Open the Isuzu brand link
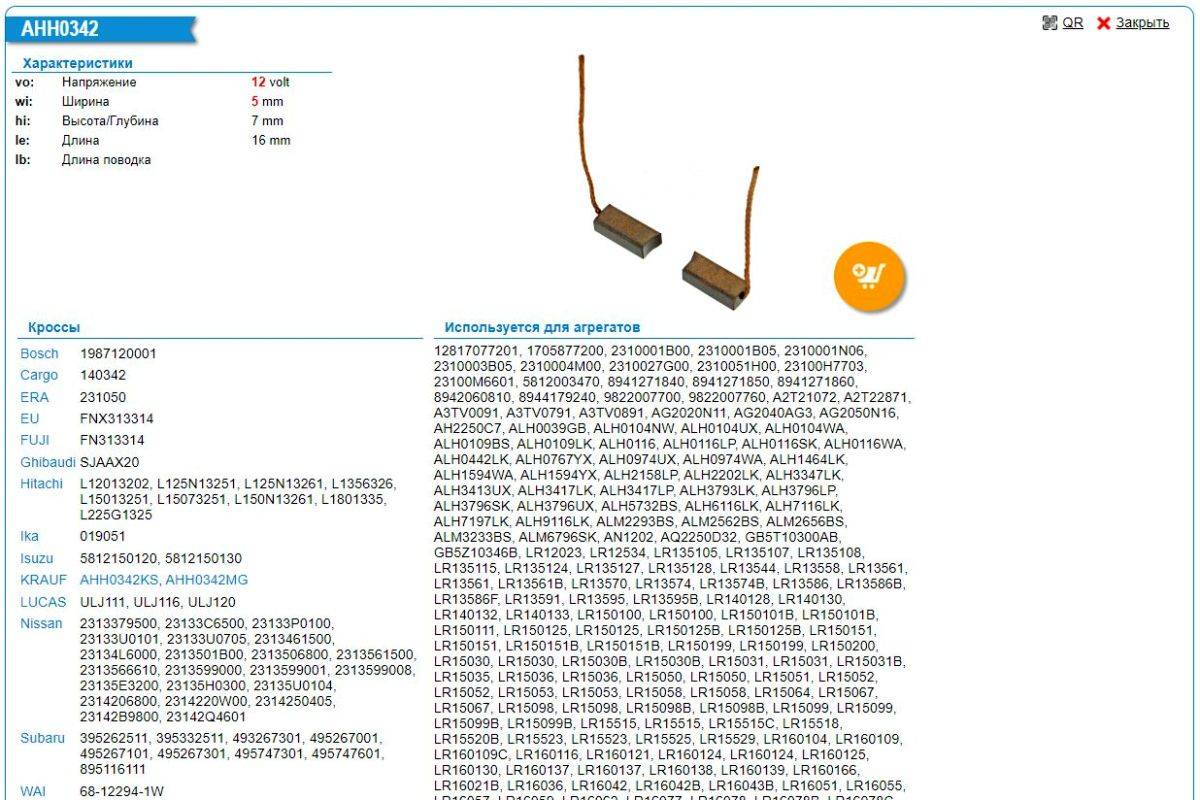This screenshot has width=1200, height=800. [x=37, y=558]
